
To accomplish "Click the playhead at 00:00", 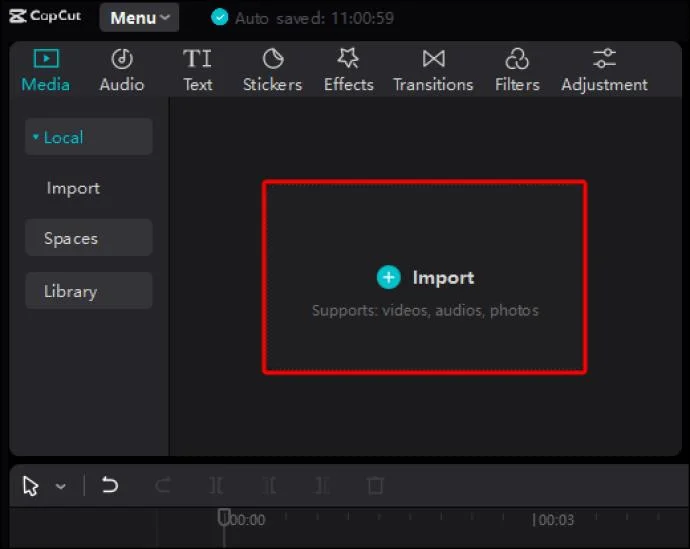I will (x=224, y=518).
